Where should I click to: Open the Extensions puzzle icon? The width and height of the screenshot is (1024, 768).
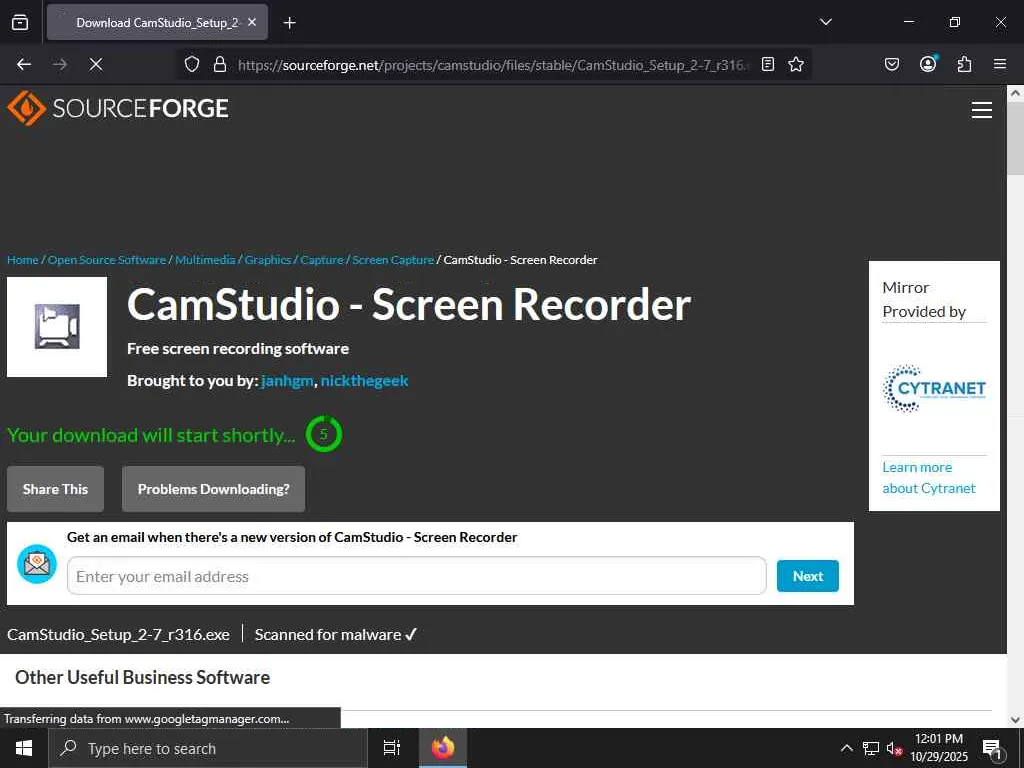coord(964,64)
